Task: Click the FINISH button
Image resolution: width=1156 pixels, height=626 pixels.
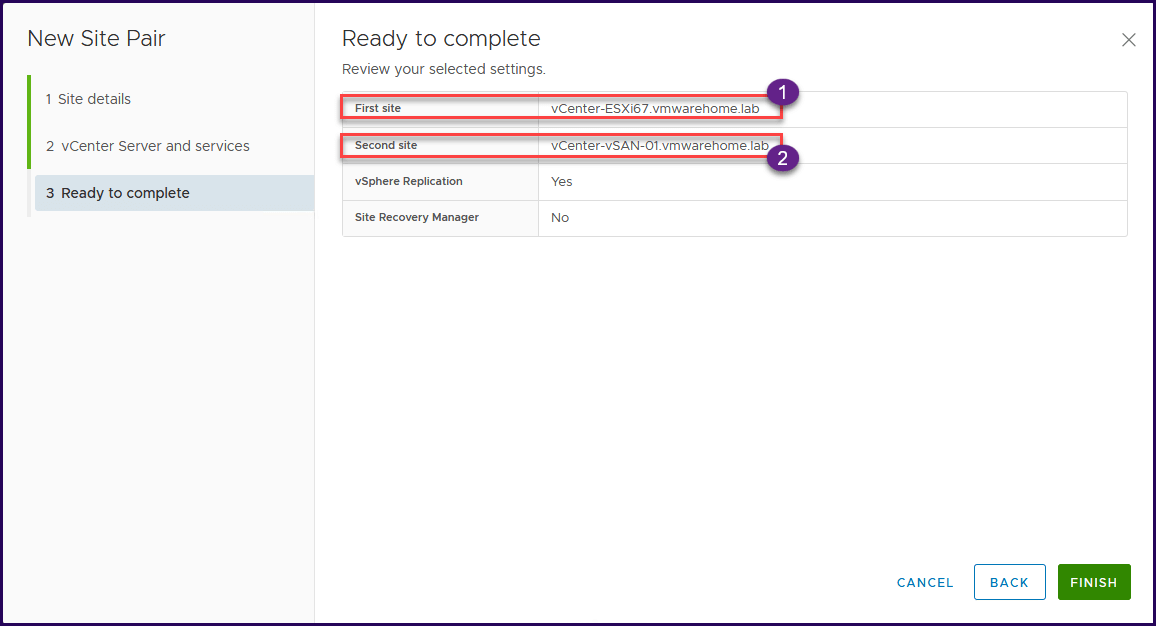Action: click(x=1093, y=582)
